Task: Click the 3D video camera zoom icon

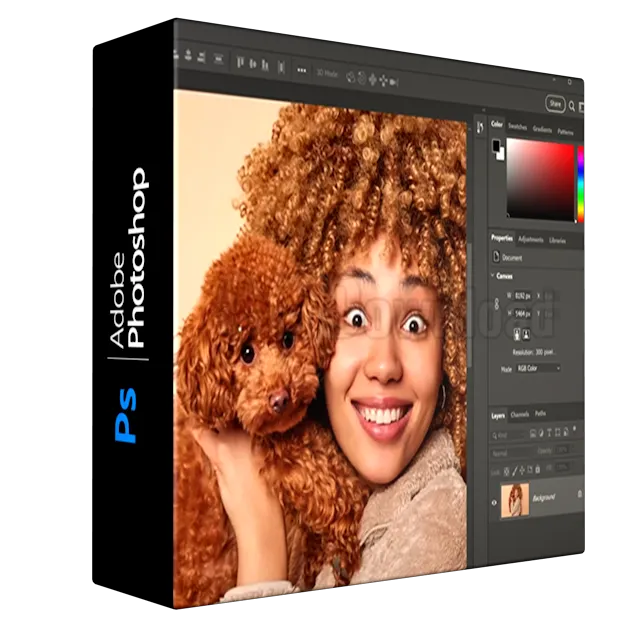Action: (393, 83)
